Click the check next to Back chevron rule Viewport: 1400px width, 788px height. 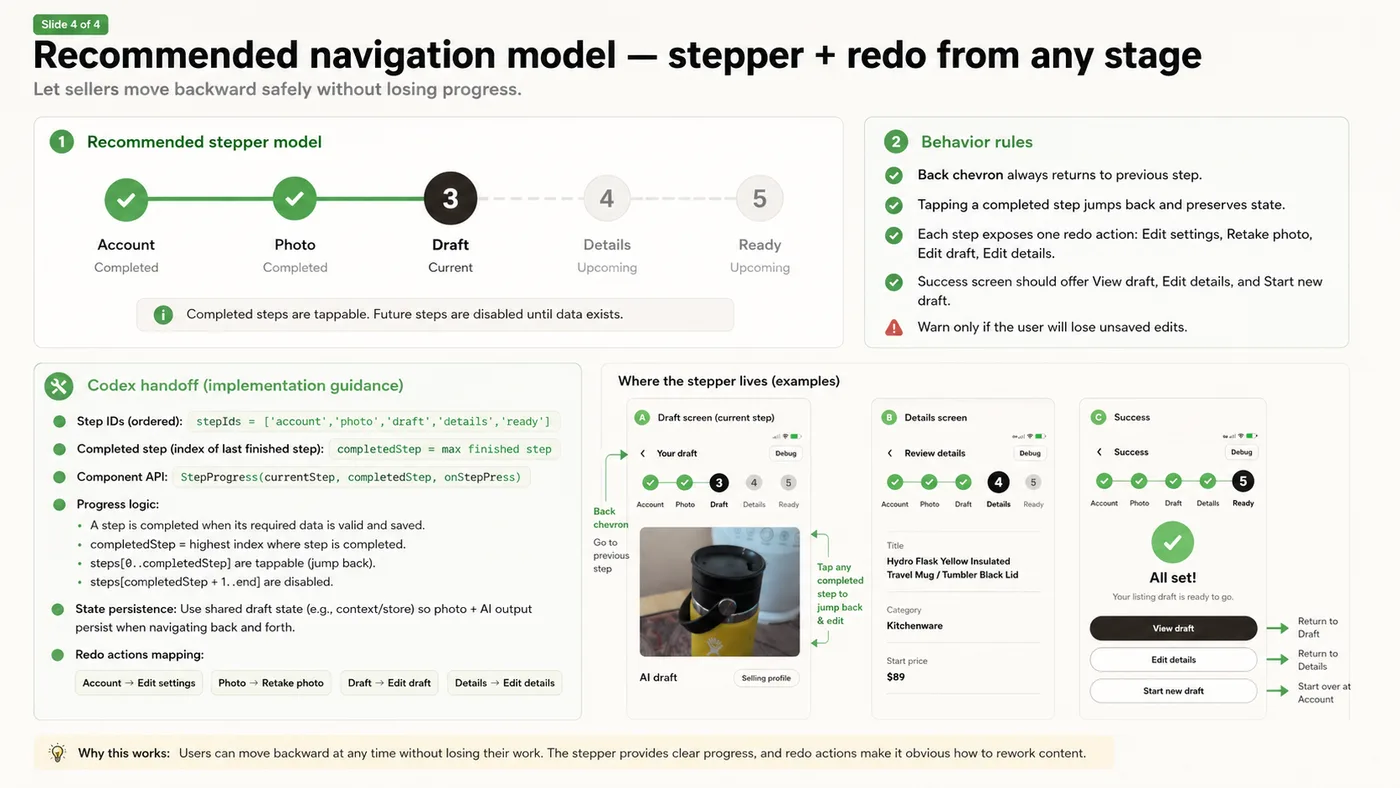[894, 175]
